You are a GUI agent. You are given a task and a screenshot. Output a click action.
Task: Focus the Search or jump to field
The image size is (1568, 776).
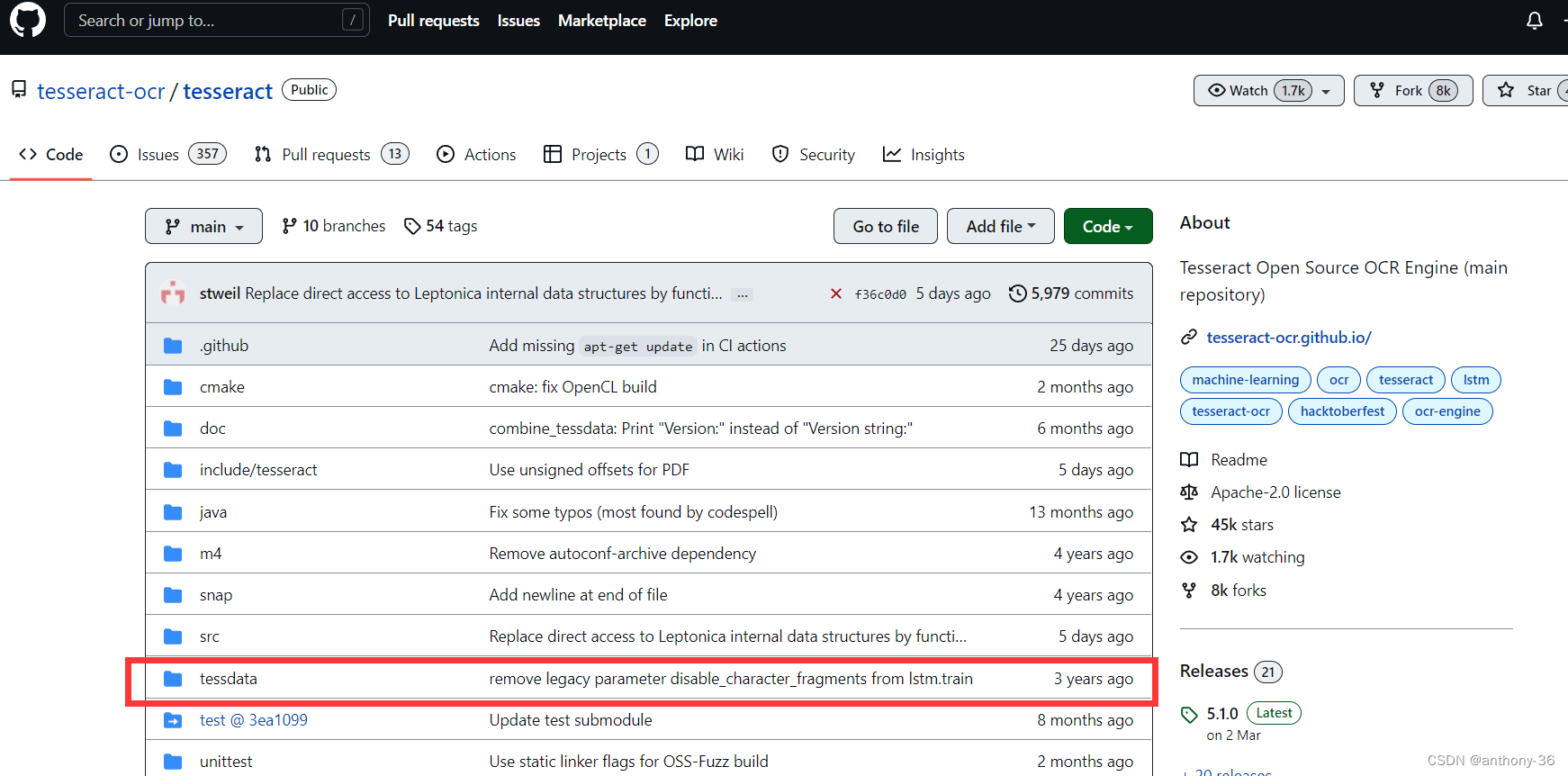(x=217, y=20)
